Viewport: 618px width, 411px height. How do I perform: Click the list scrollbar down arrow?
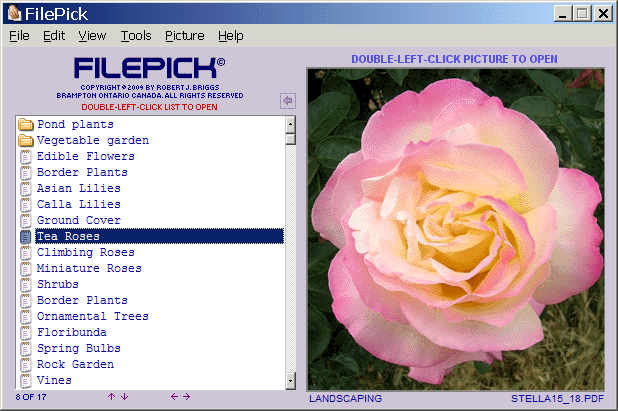(290, 381)
